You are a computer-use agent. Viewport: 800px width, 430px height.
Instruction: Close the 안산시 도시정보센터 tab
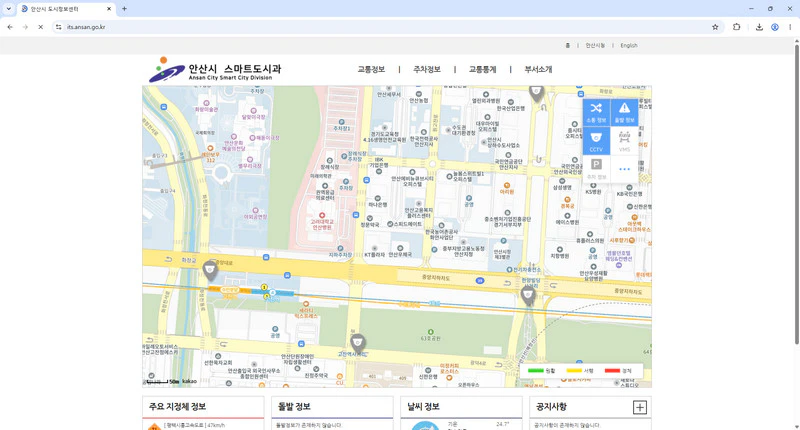tap(109, 9)
